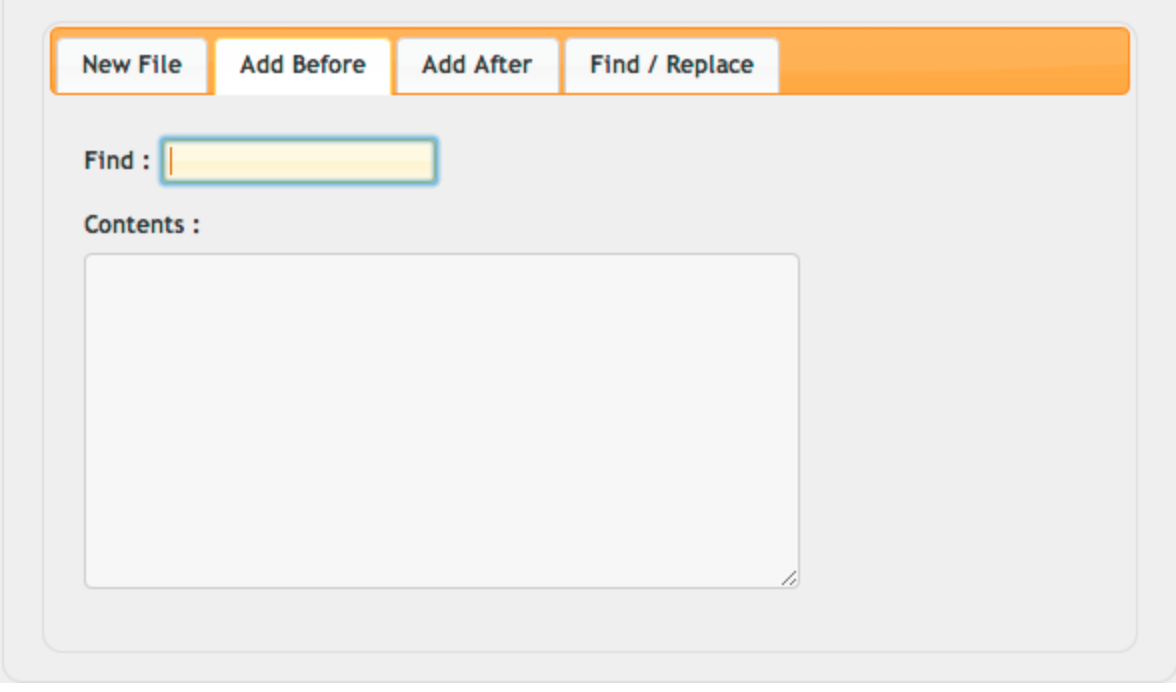Show the Find / Replace options
The image size is (1176, 692).
(x=671, y=65)
